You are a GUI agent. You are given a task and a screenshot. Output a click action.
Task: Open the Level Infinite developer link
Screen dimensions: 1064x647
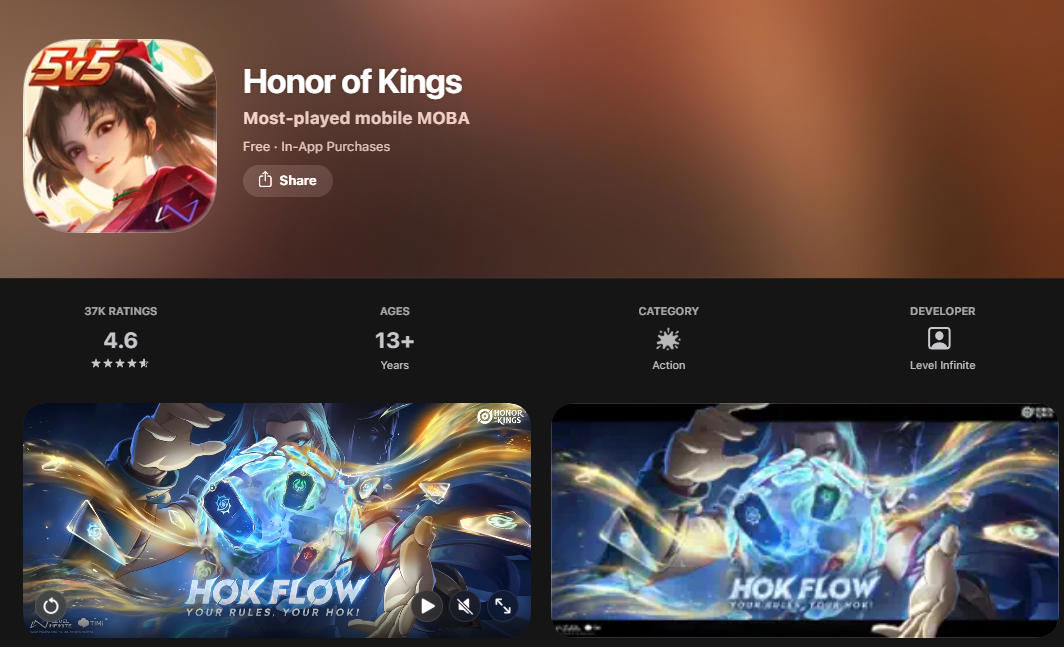[942, 365]
